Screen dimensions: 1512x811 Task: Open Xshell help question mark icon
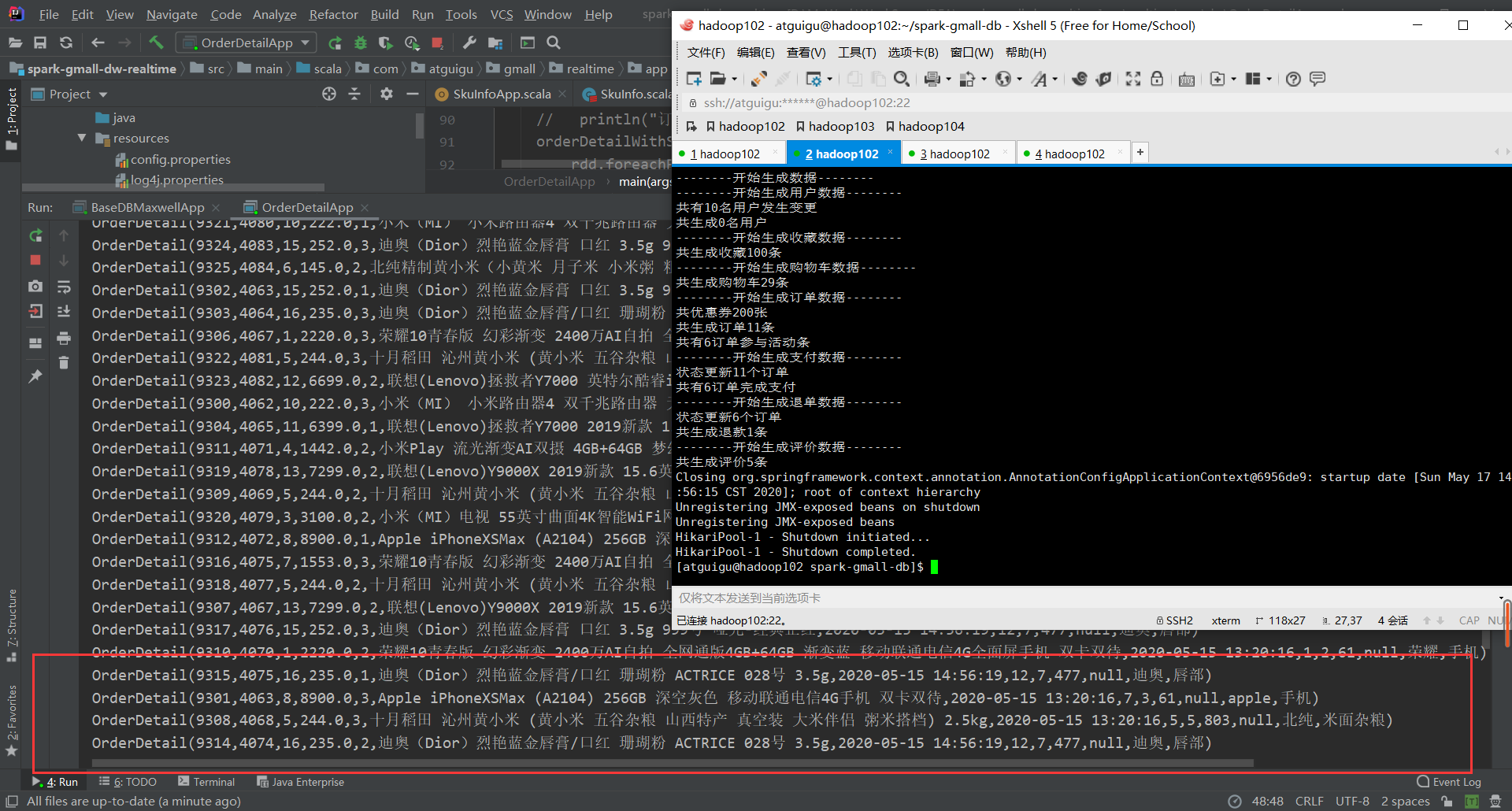[1293, 79]
